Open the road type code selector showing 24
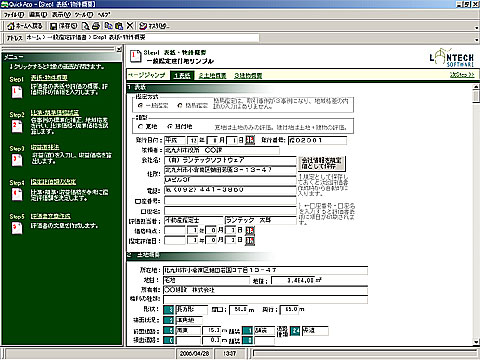The width and height of the screenshot is (480, 360). pos(295,331)
